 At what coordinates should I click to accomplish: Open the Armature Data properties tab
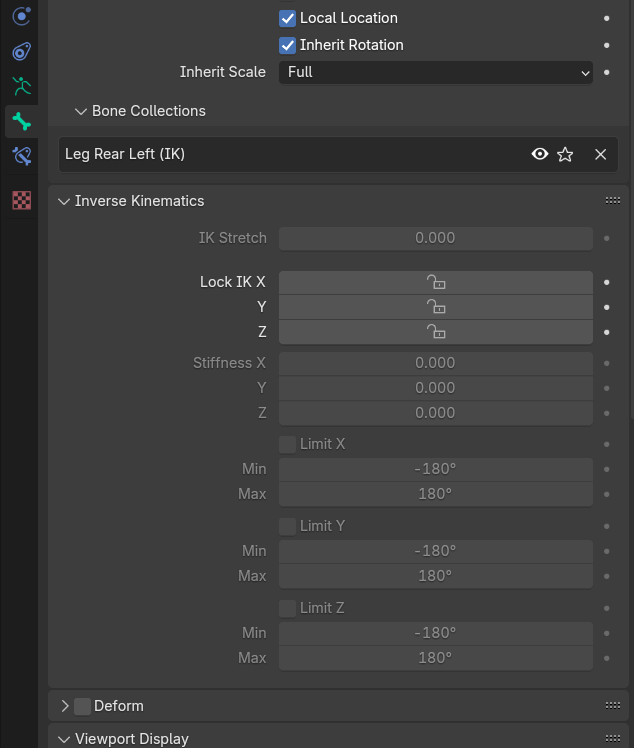click(21, 87)
